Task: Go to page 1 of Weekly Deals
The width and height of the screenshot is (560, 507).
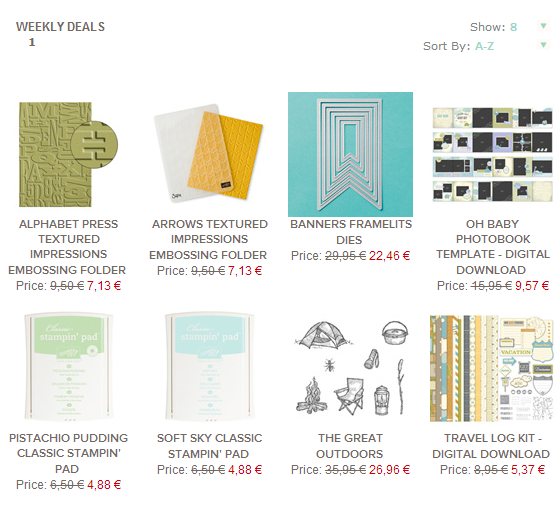Action: (32, 42)
